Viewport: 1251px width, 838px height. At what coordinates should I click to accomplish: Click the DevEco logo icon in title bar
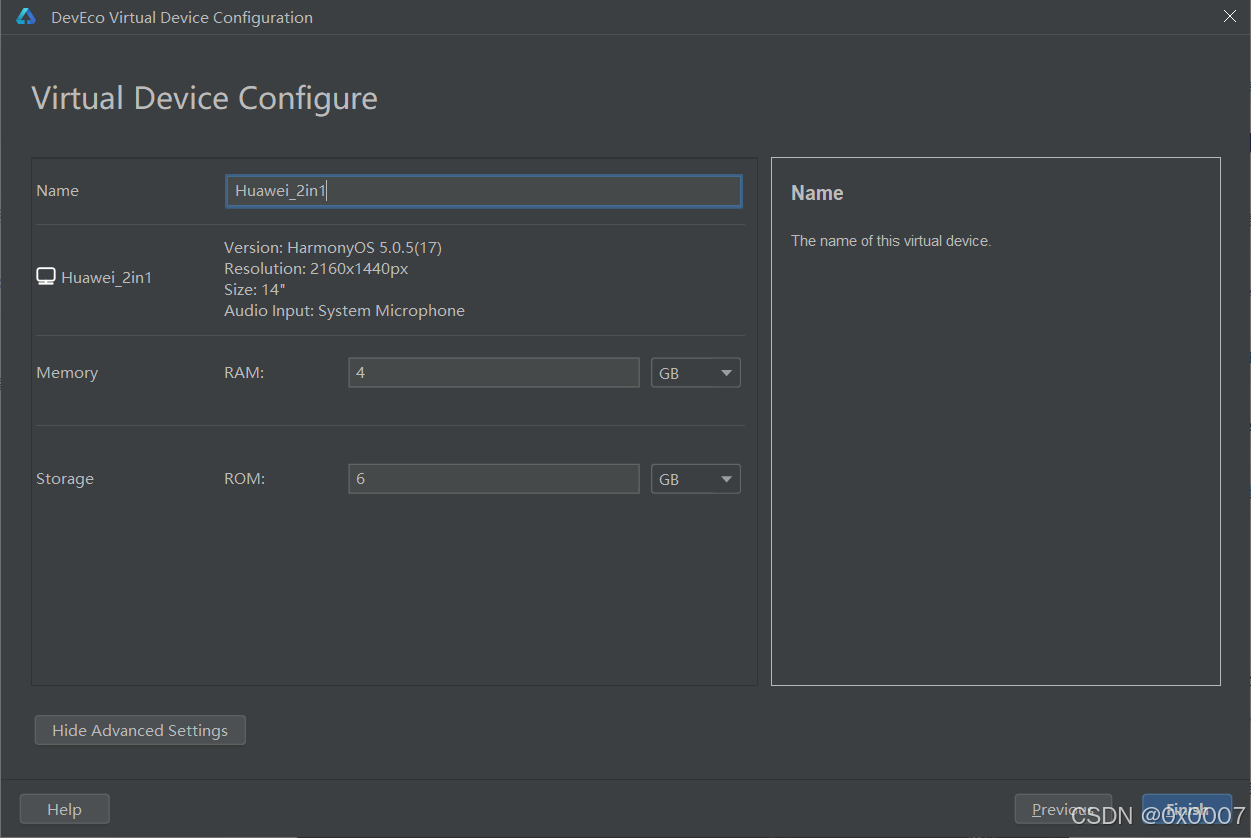pos(26,17)
